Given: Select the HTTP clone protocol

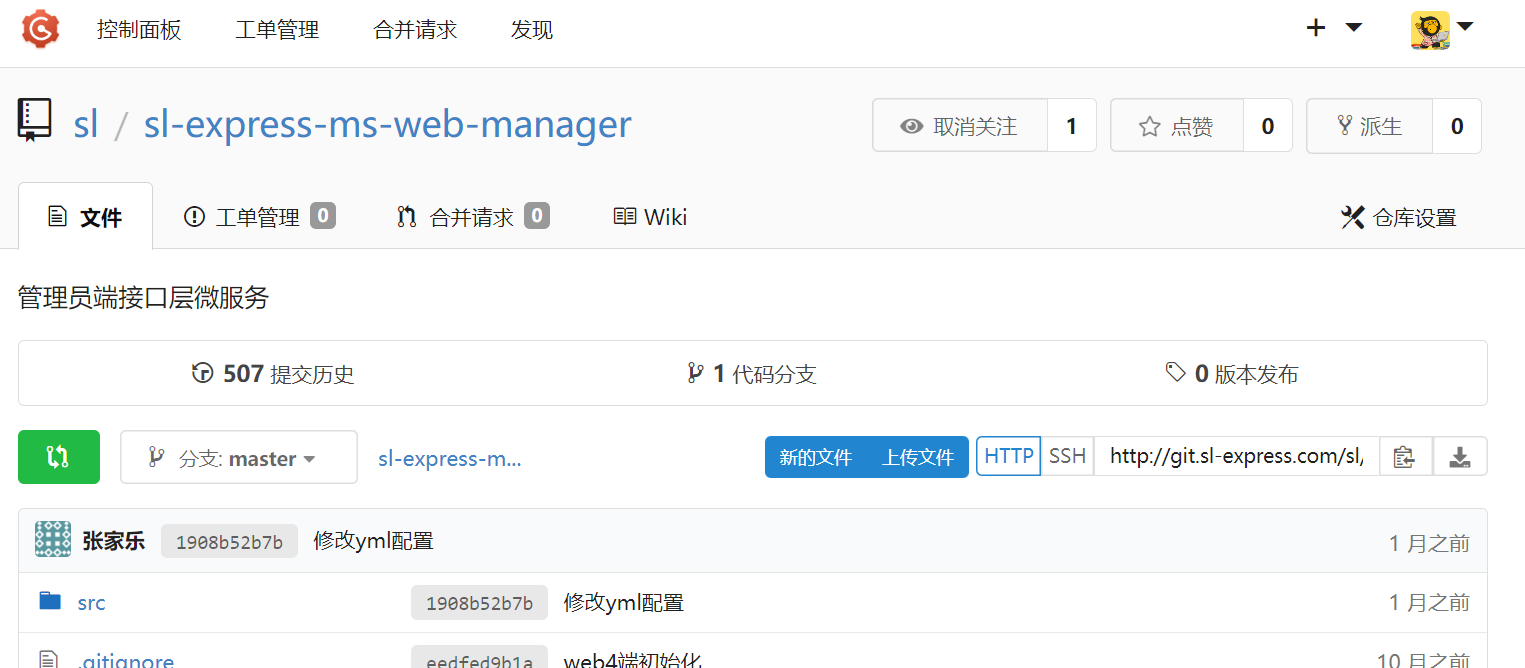Looking at the screenshot, I should (x=1008, y=456).
